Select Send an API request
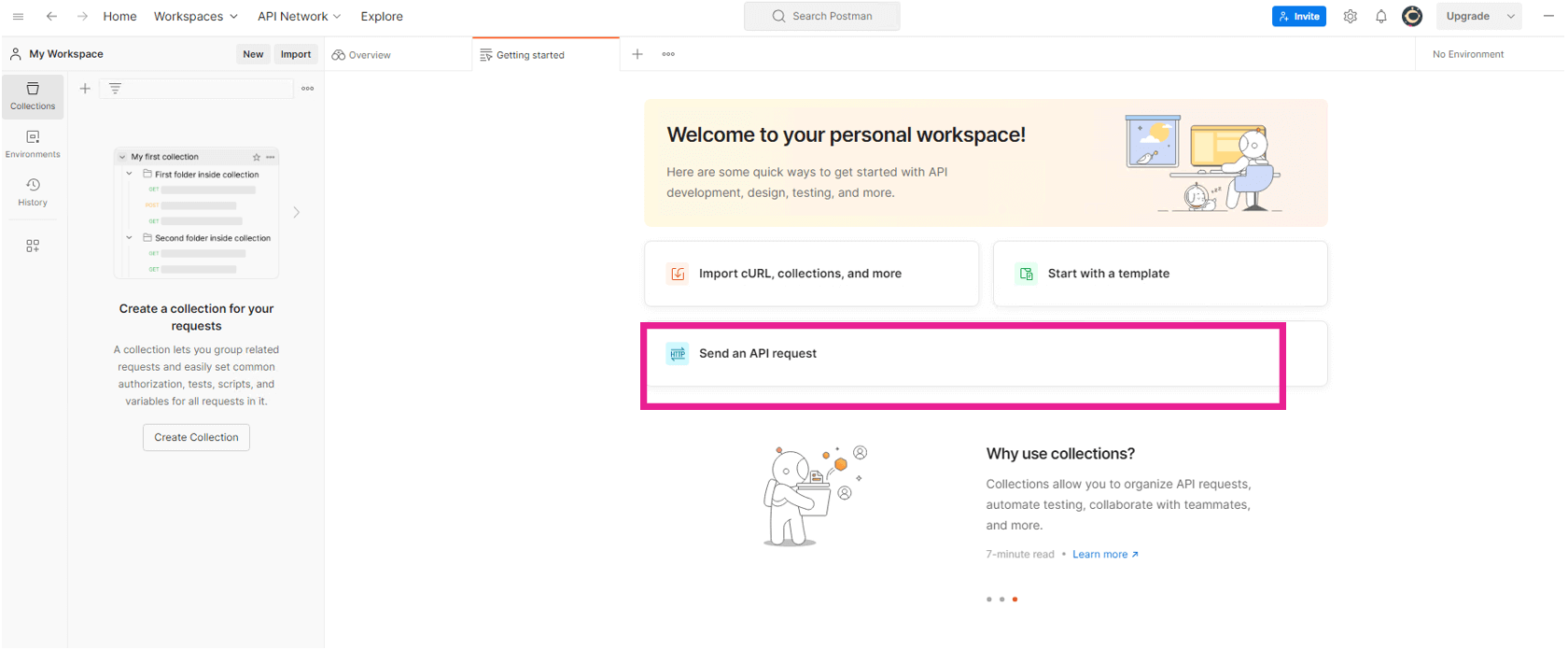The height and width of the screenshot is (649, 1568). (x=986, y=354)
